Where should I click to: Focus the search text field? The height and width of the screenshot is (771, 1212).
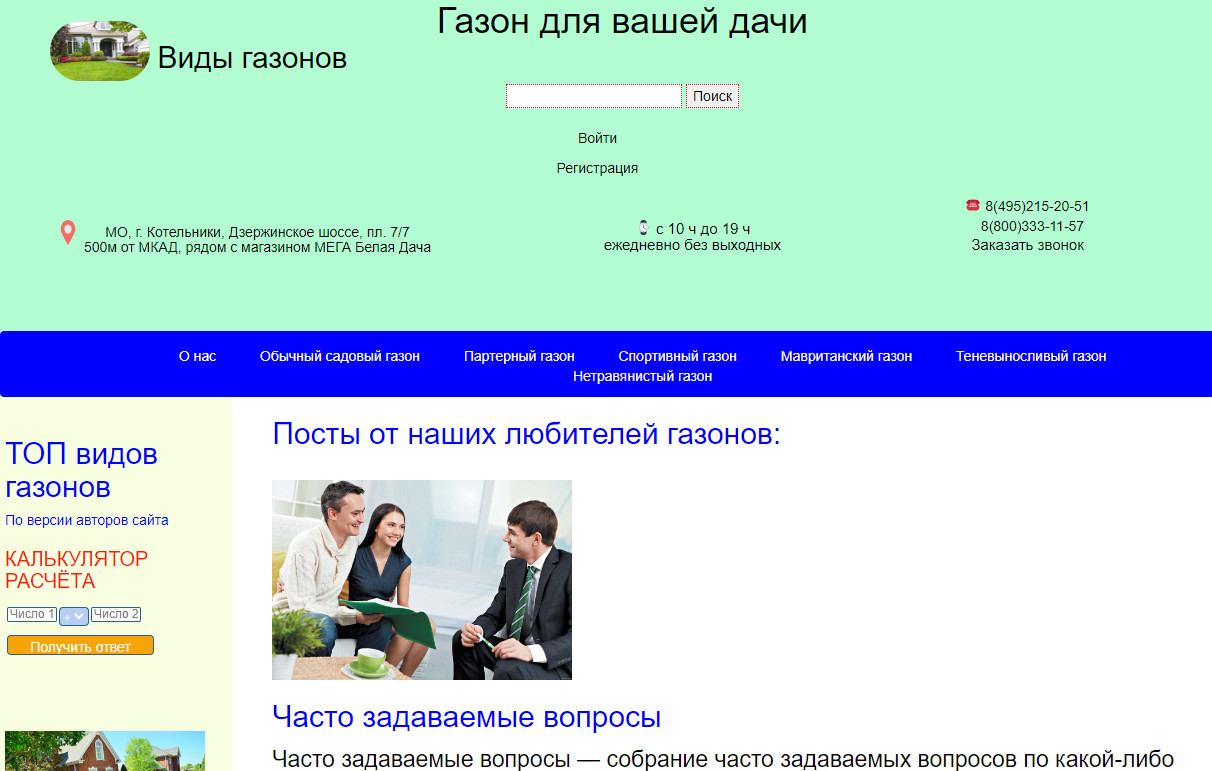pos(594,96)
